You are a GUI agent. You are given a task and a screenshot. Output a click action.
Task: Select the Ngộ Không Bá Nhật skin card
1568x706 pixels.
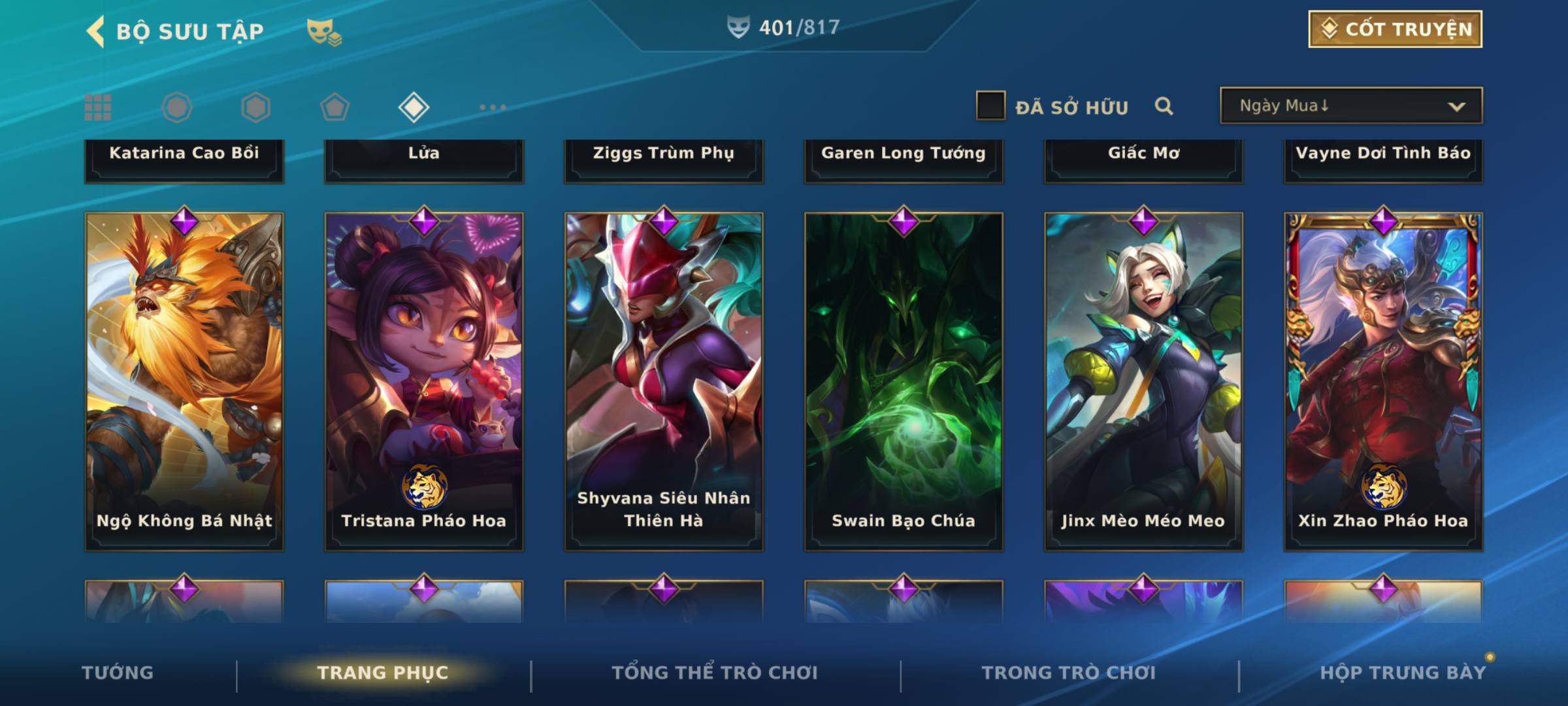pyautogui.click(x=184, y=381)
